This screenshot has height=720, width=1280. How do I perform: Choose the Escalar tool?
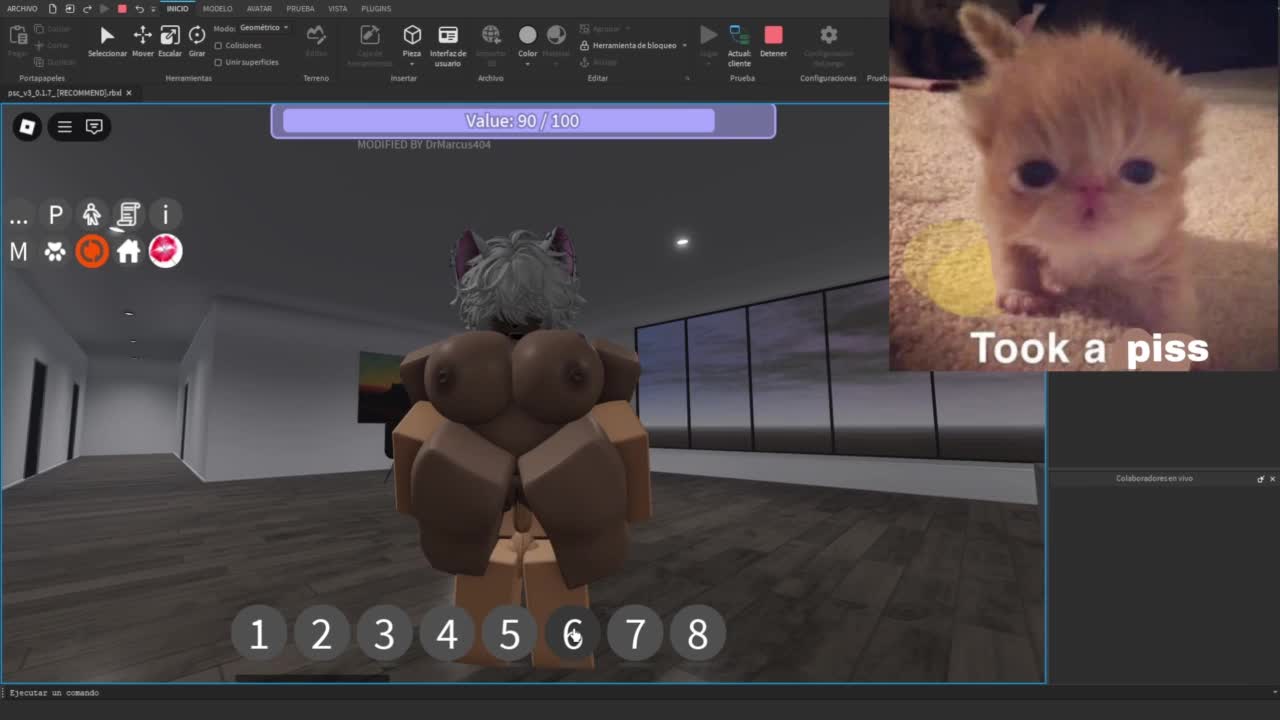[170, 40]
